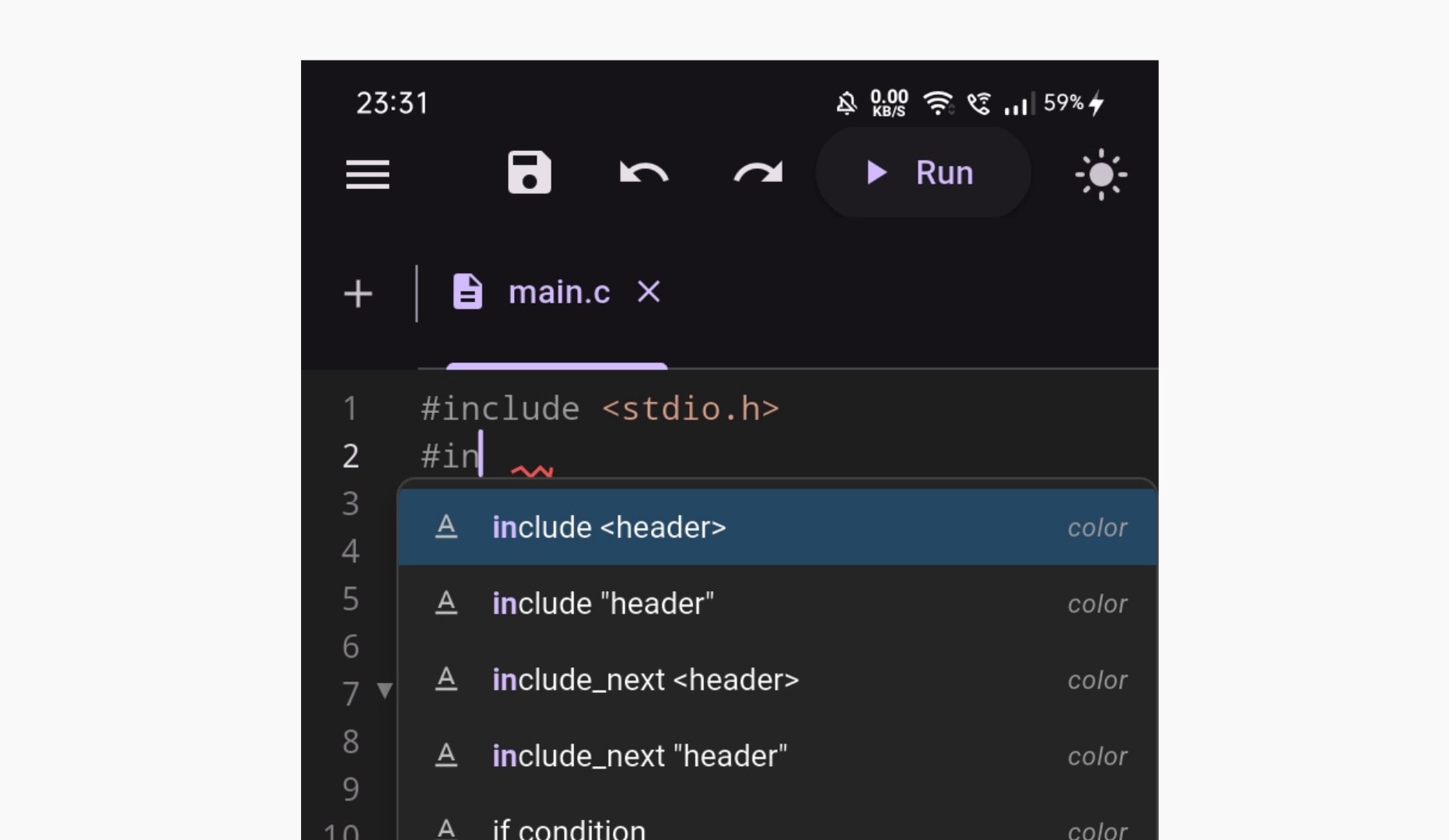1449x840 pixels.
Task: Toggle light/dark theme with sun icon
Action: (x=1101, y=174)
